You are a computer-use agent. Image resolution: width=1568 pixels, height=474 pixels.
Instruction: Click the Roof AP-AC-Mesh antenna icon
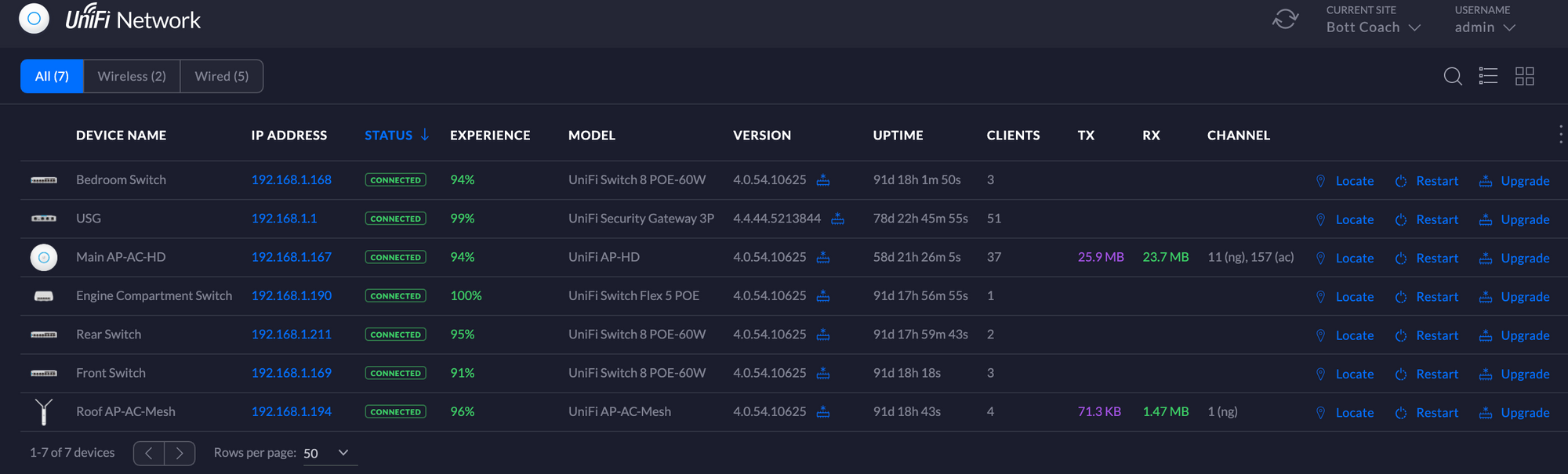[44, 411]
